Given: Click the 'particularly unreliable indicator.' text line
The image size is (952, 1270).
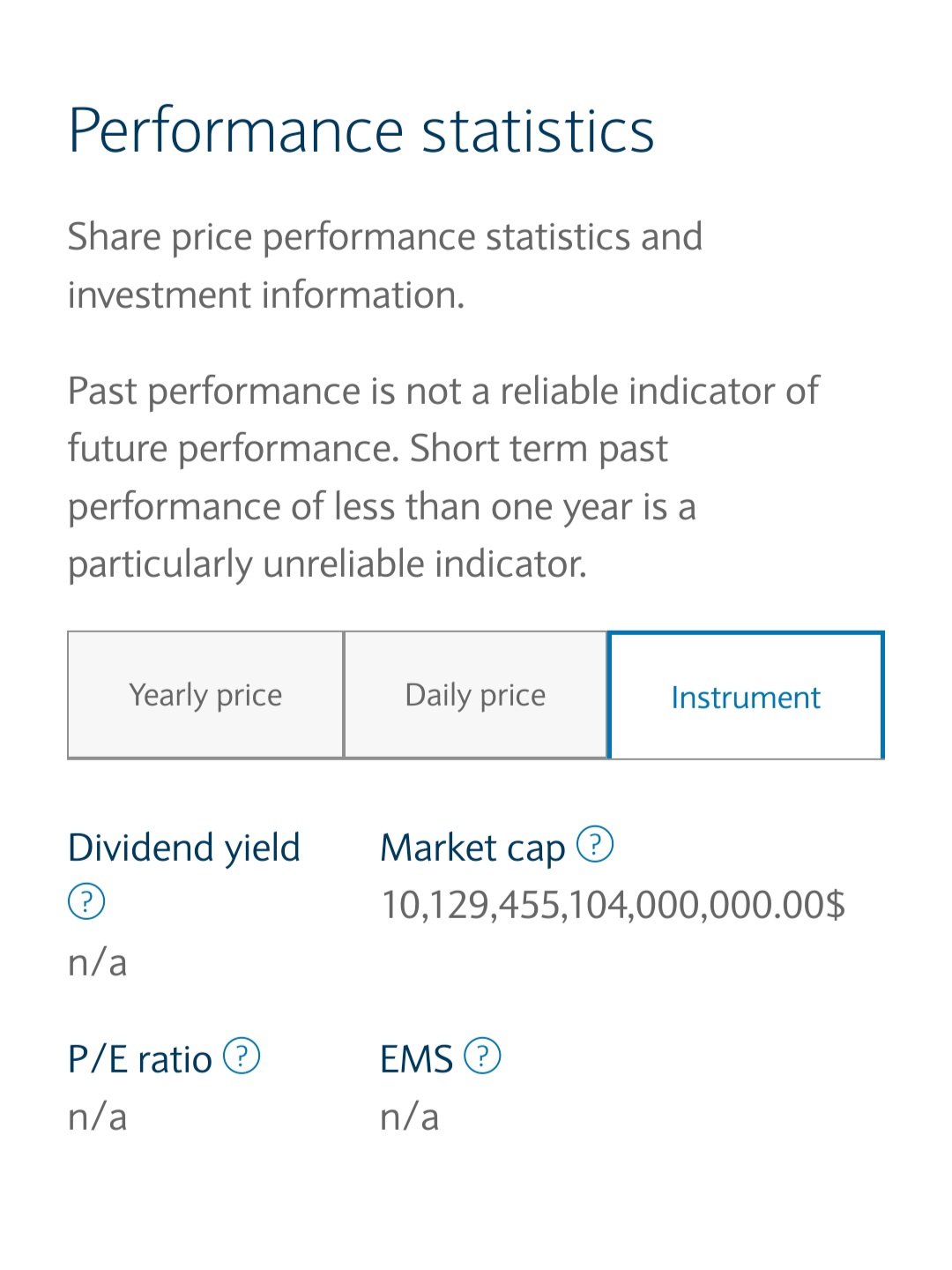Looking at the screenshot, I should coord(327,564).
